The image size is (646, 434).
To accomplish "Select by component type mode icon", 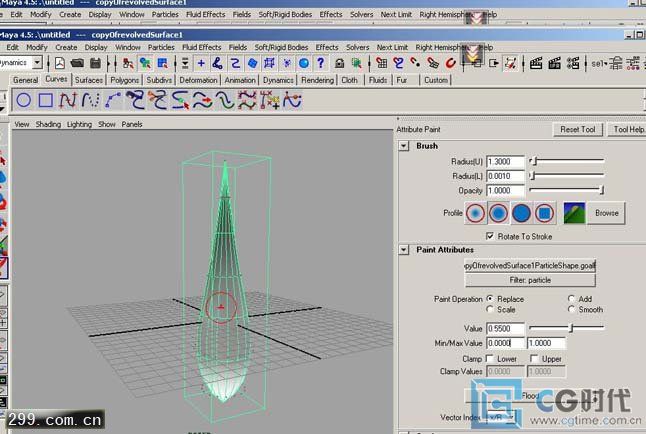I will click(163, 63).
